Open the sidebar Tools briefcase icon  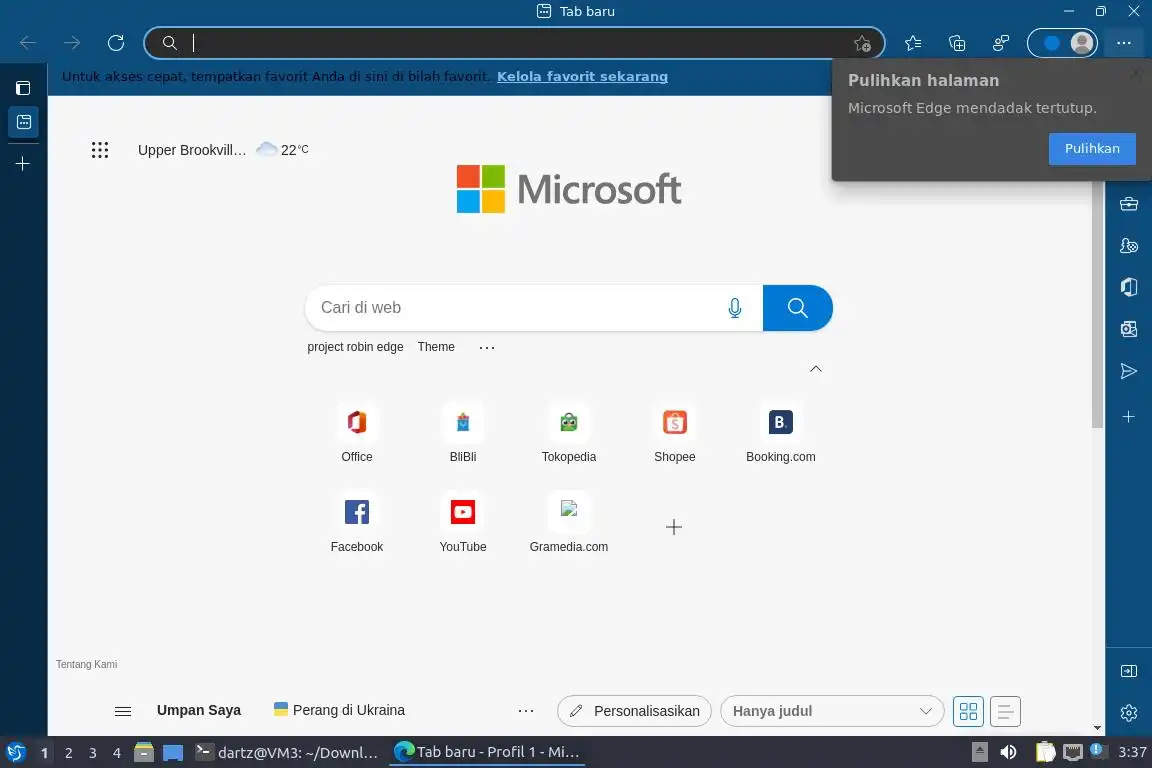pos(1129,204)
